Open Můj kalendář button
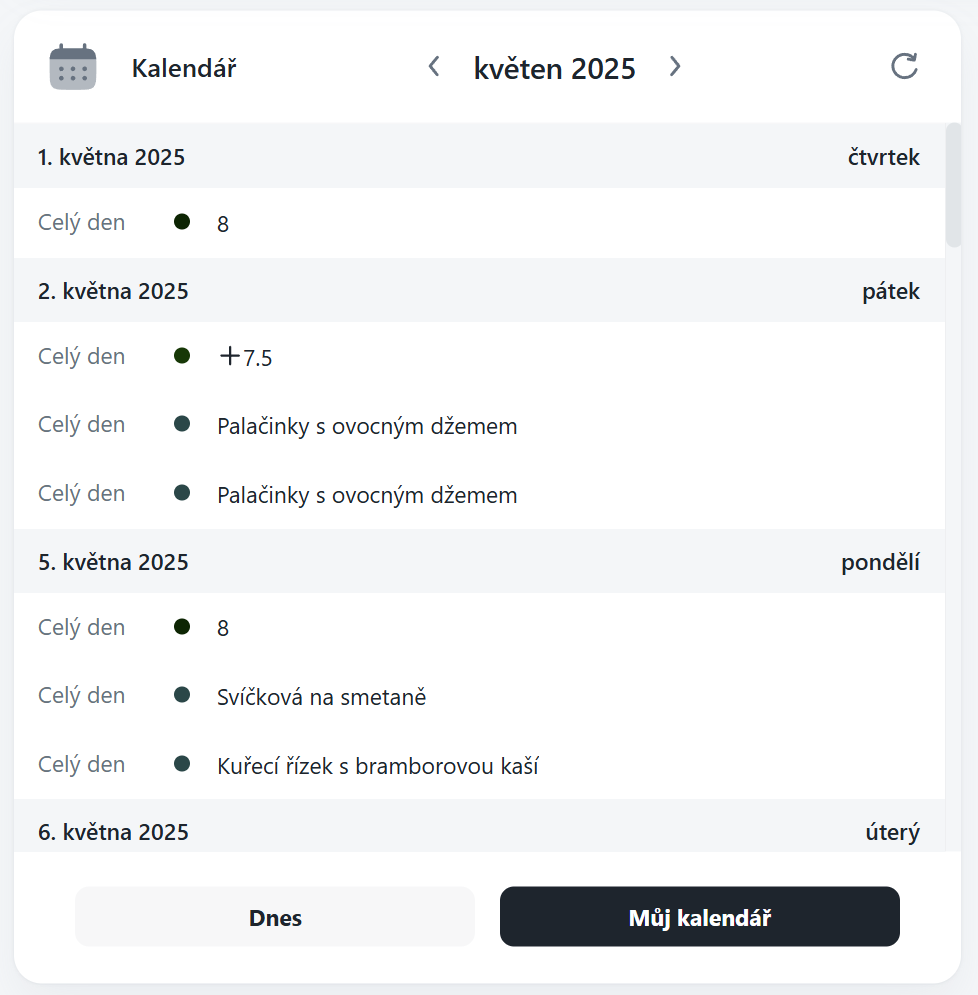The image size is (978, 995). tap(699, 917)
